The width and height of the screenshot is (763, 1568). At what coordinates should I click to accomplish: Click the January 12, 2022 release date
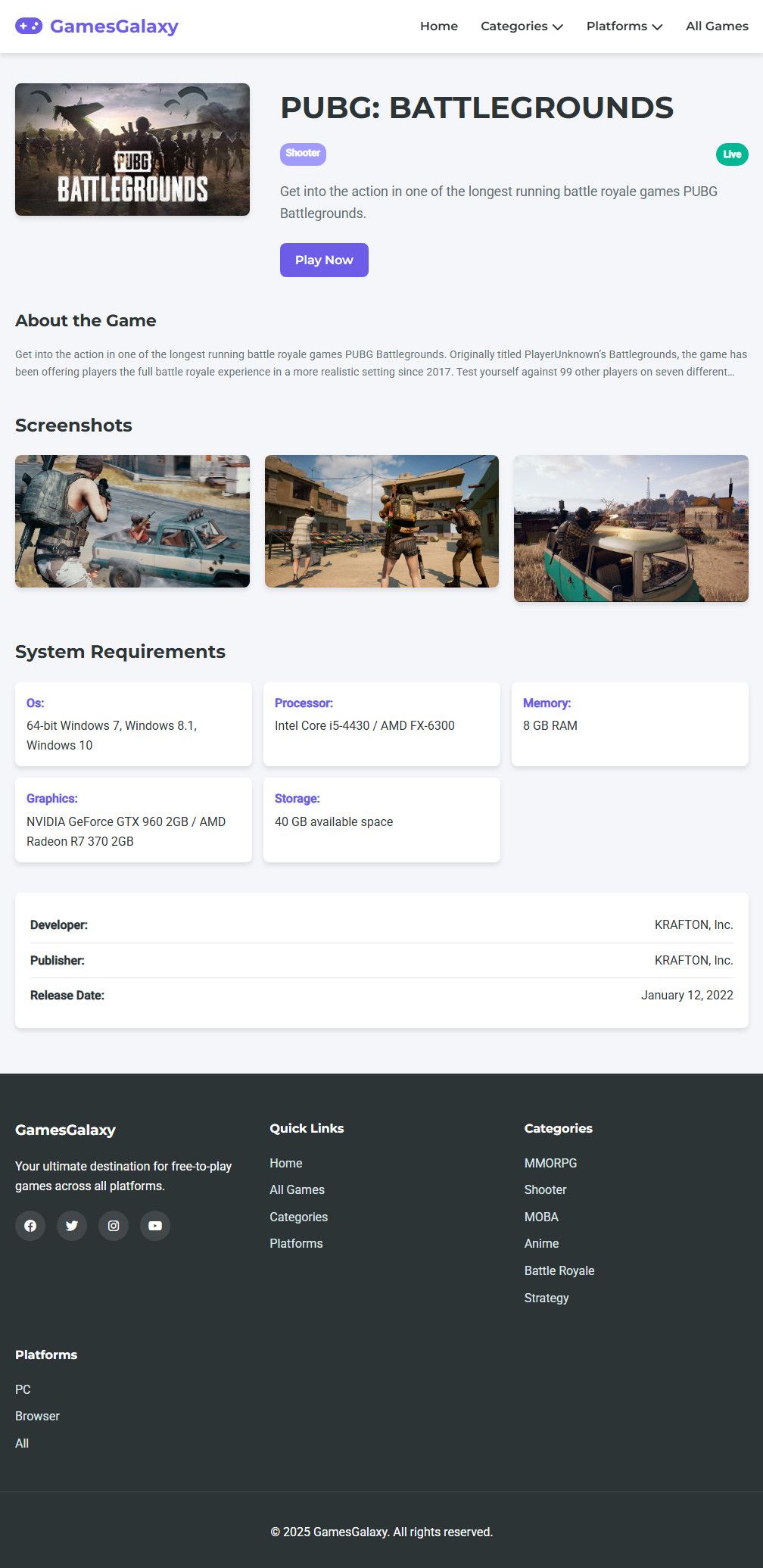687,995
